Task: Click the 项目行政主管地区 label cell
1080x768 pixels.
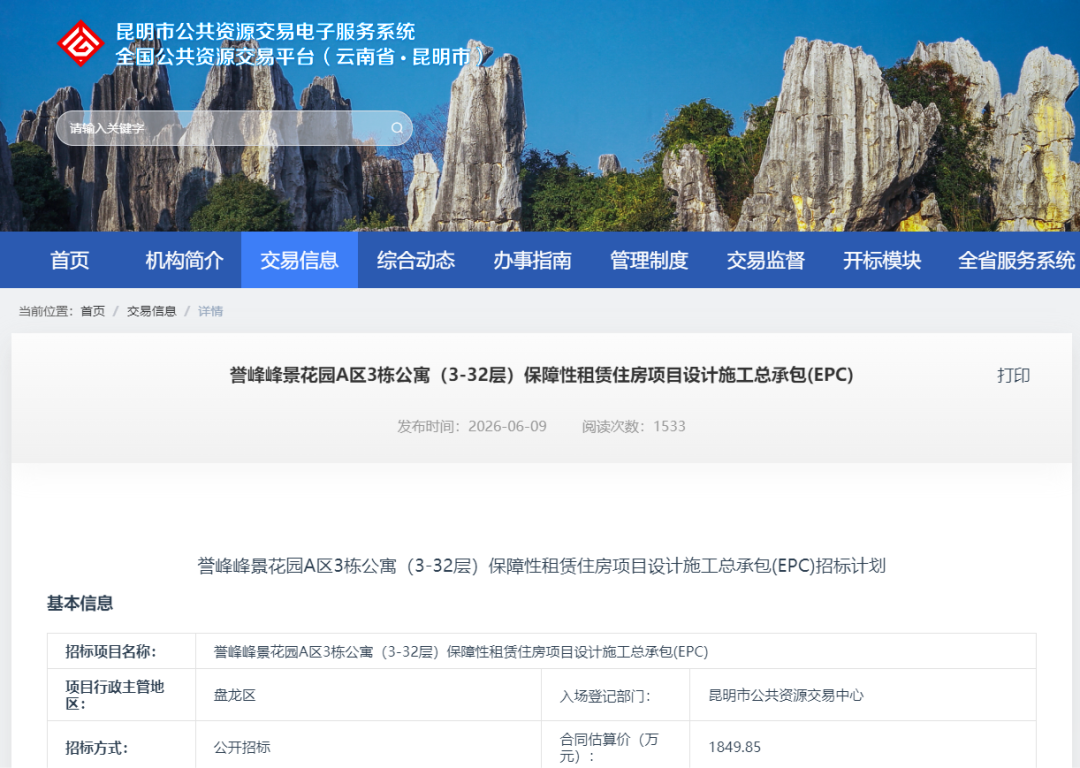Action: pos(121,695)
